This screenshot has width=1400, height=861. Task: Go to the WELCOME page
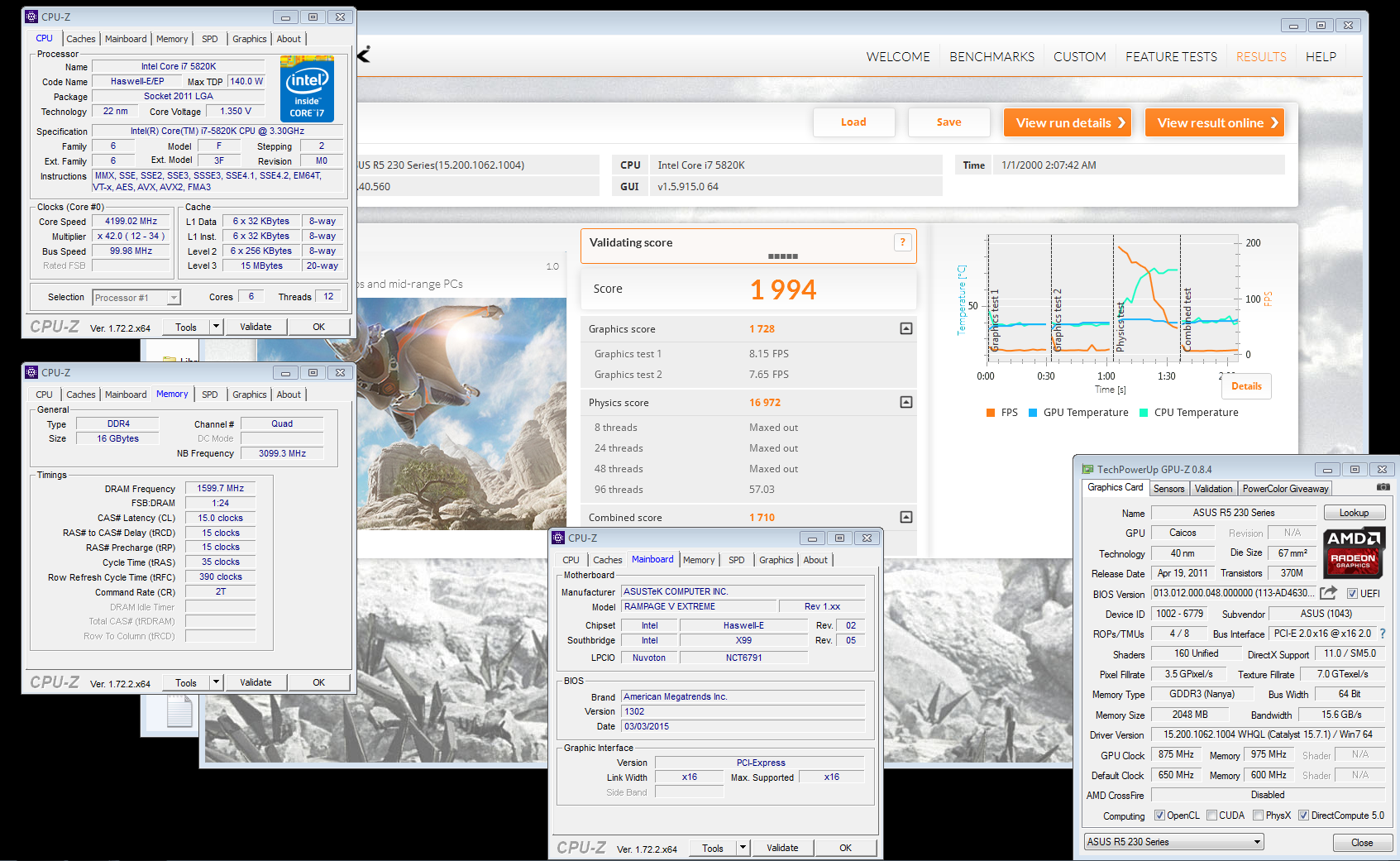pyautogui.click(x=898, y=57)
